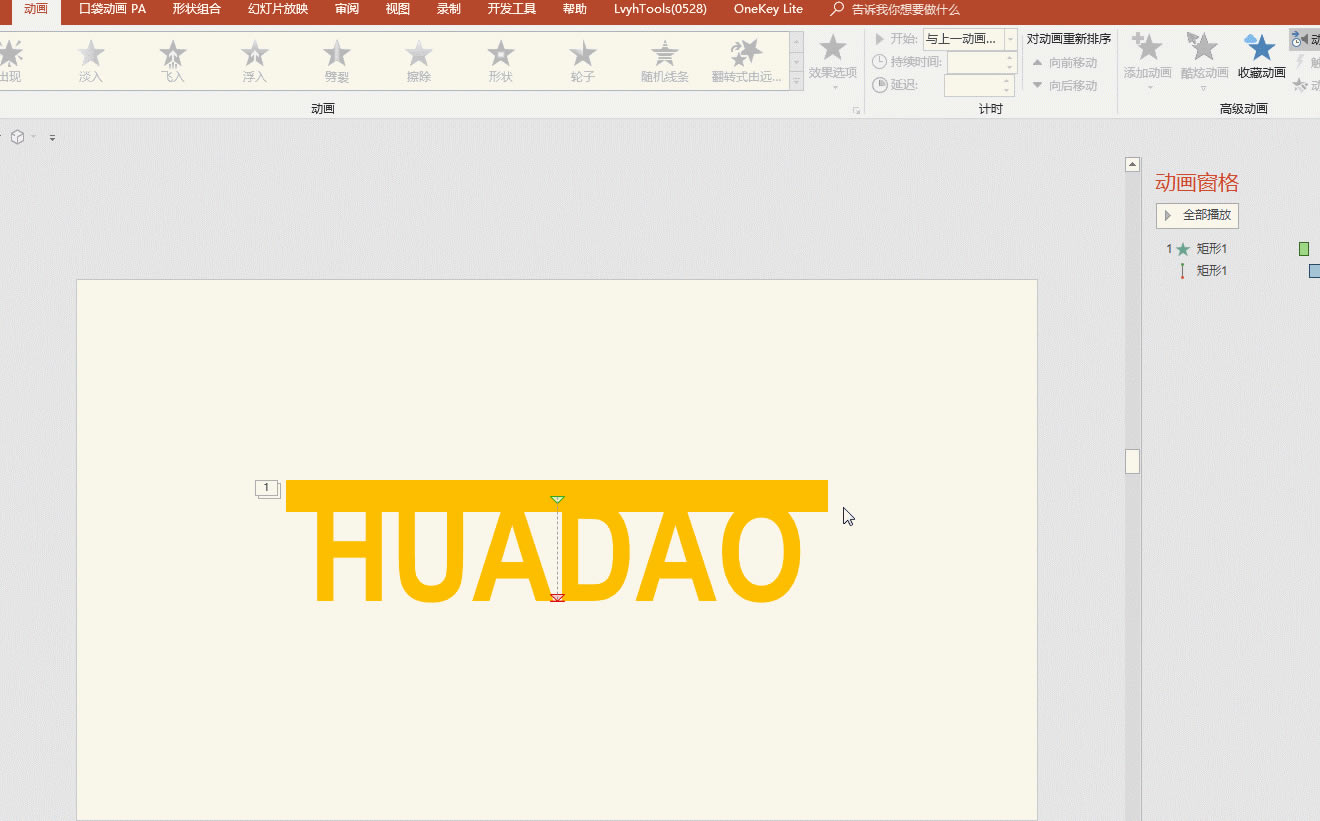This screenshot has height=821, width=1320.
Task: Click 向后移动 move later button
Action: click(x=1065, y=85)
